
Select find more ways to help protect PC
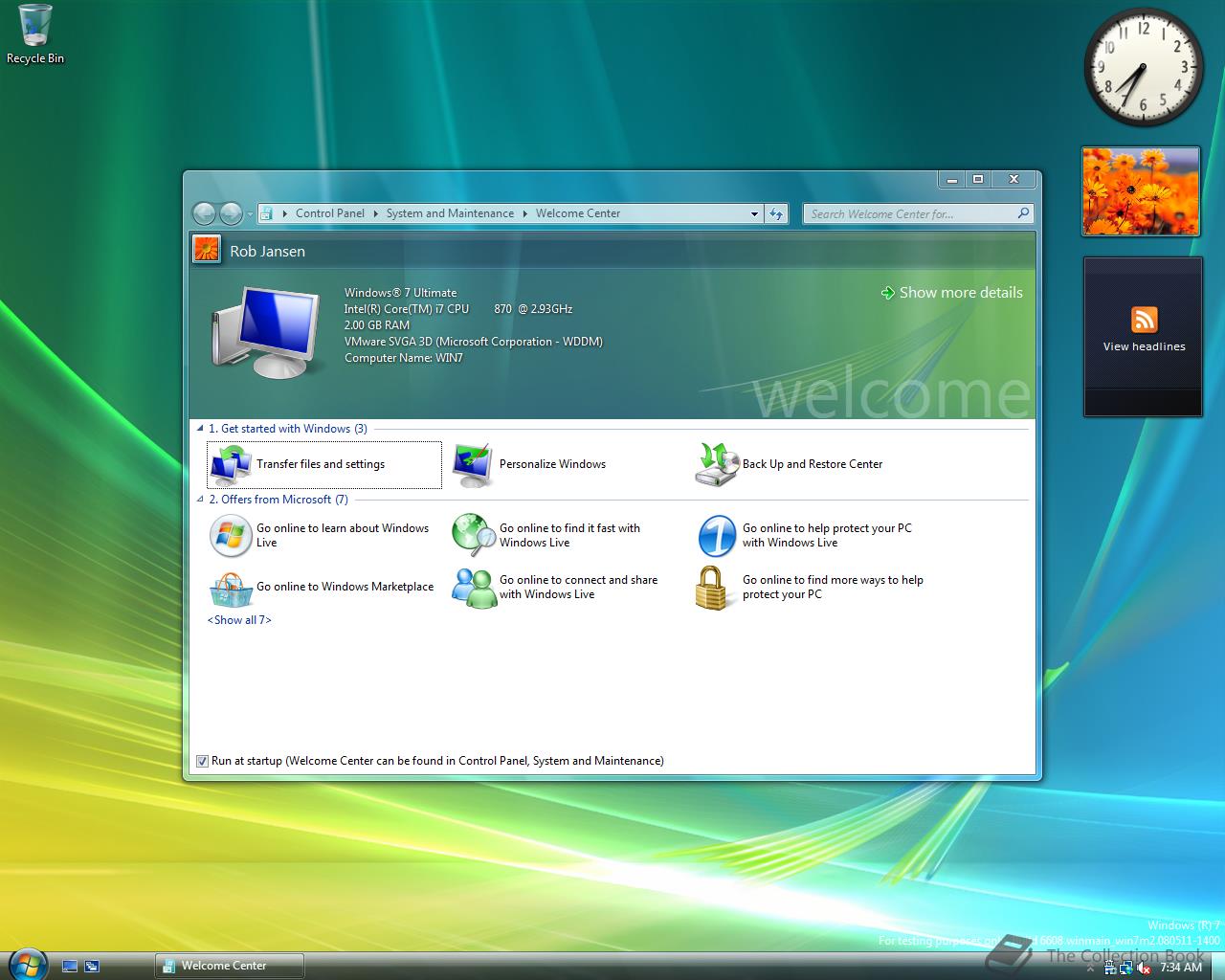click(833, 587)
